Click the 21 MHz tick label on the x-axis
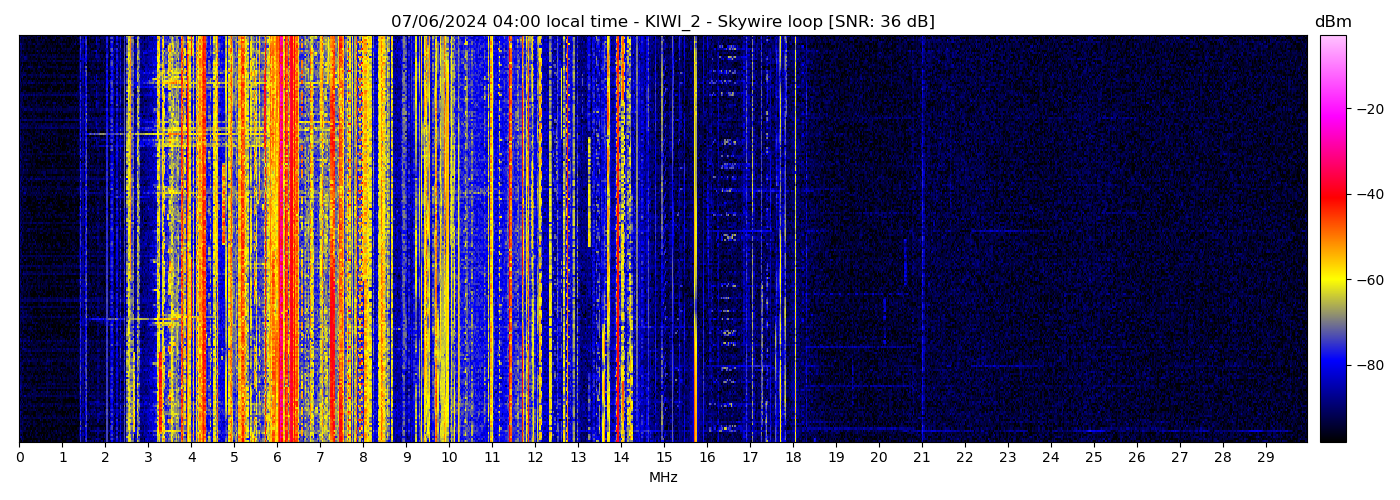The height and width of the screenshot is (500, 1400). [921, 457]
